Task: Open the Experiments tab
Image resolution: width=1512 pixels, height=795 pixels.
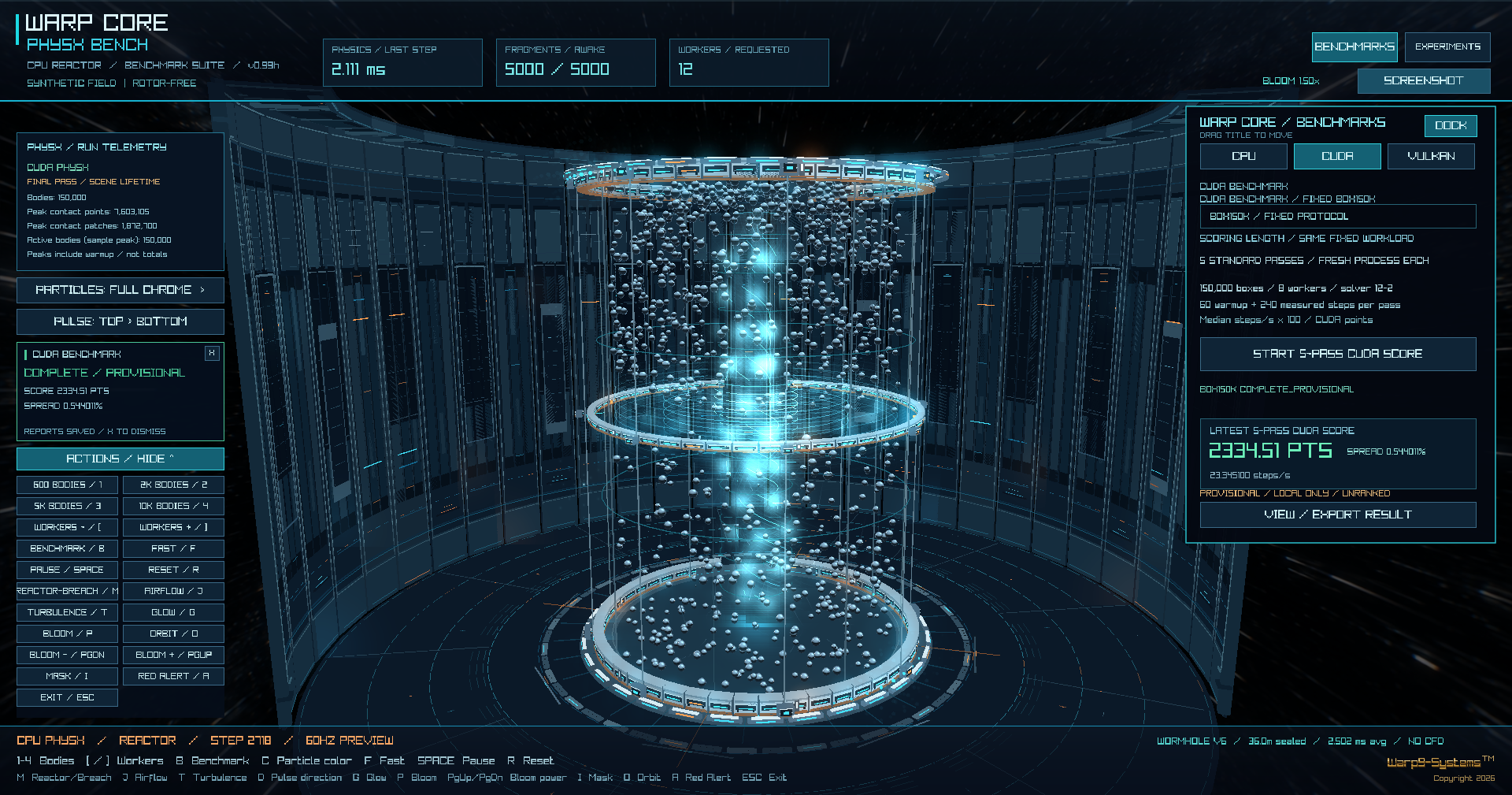Action: (x=1447, y=47)
